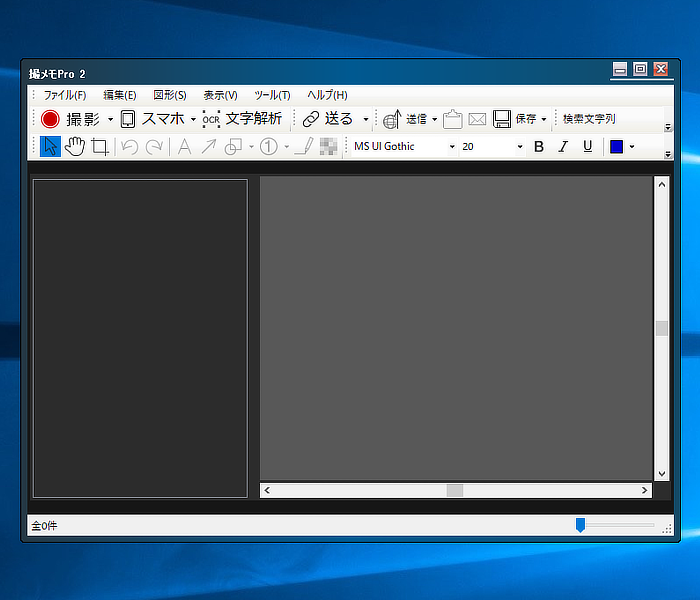Viewport: 700px width, 600px height.
Task: Select the numbered circle stamp tool
Action: (269, 146)
